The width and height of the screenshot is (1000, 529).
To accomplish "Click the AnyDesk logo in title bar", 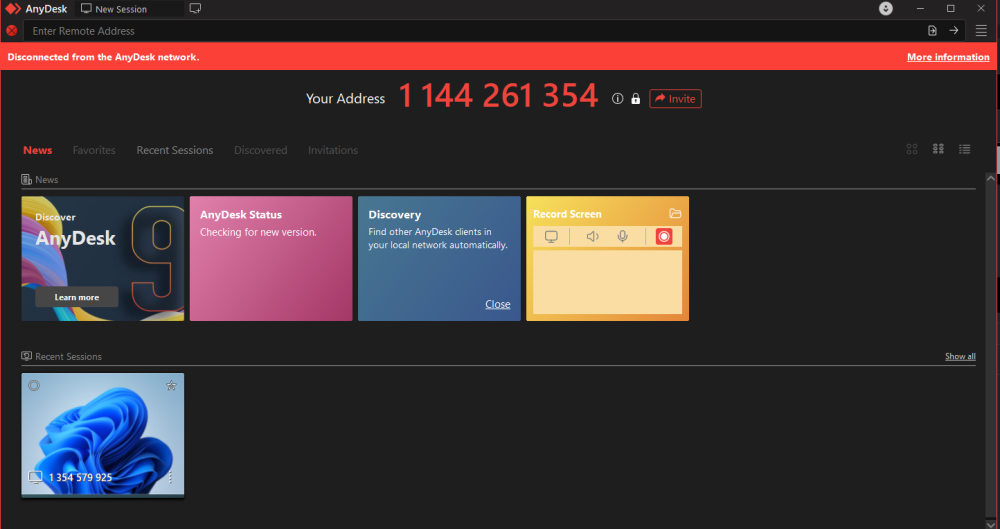I will pyautogui.click(x=13, y=9).
